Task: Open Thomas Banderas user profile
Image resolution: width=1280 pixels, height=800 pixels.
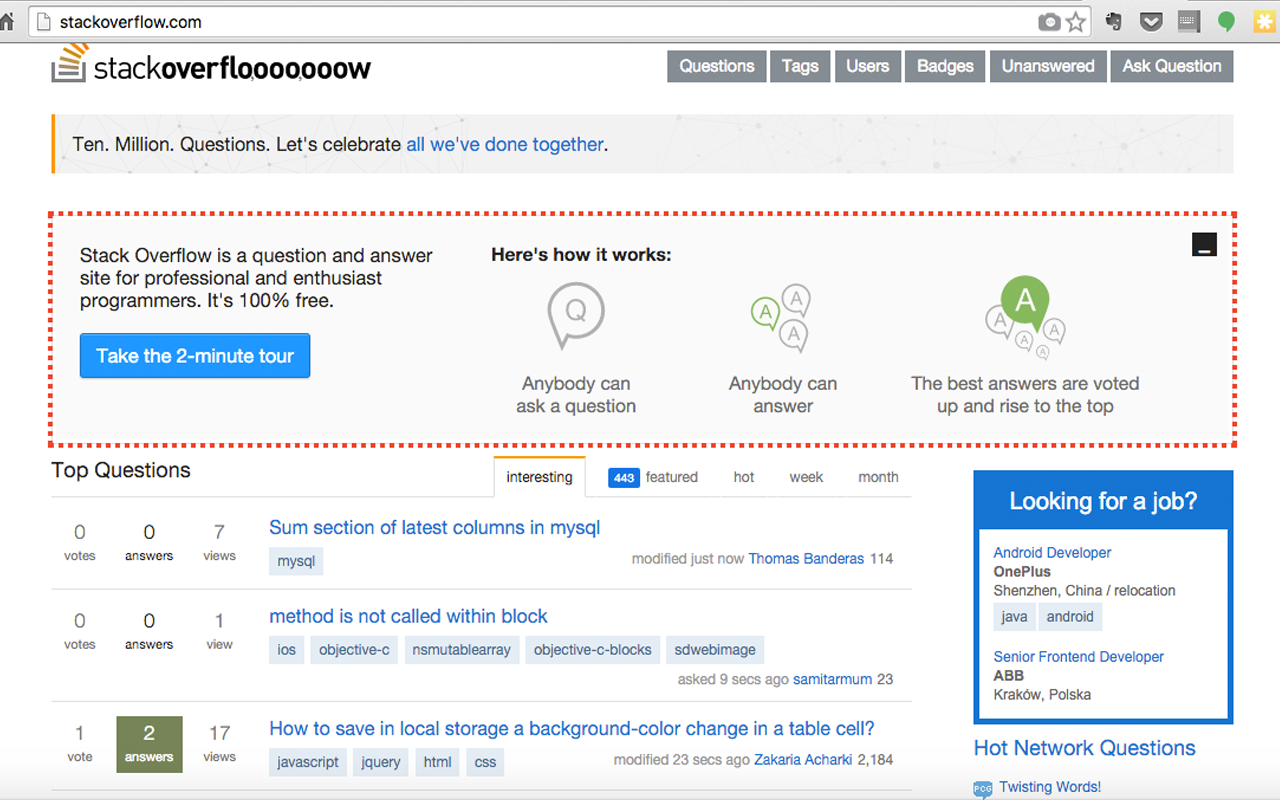Action: [x=806, y=559]
